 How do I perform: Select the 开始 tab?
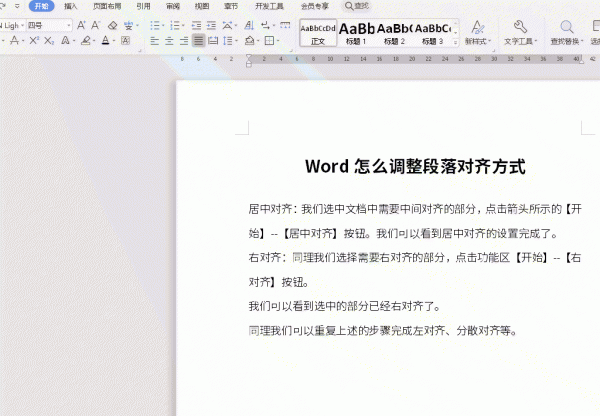[x=41, y=6]
